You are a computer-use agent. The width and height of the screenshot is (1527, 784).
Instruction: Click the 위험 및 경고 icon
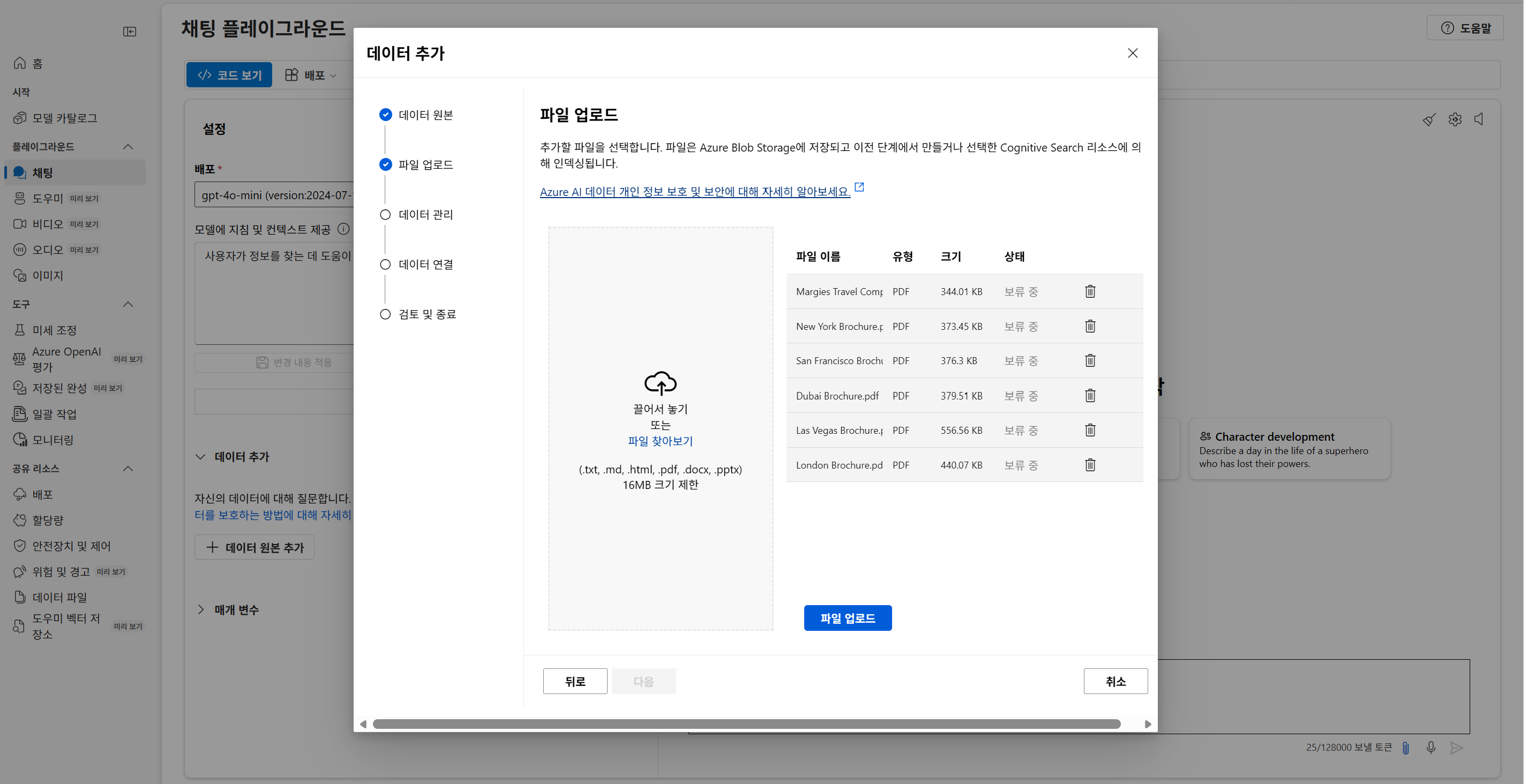pos(20,571)
